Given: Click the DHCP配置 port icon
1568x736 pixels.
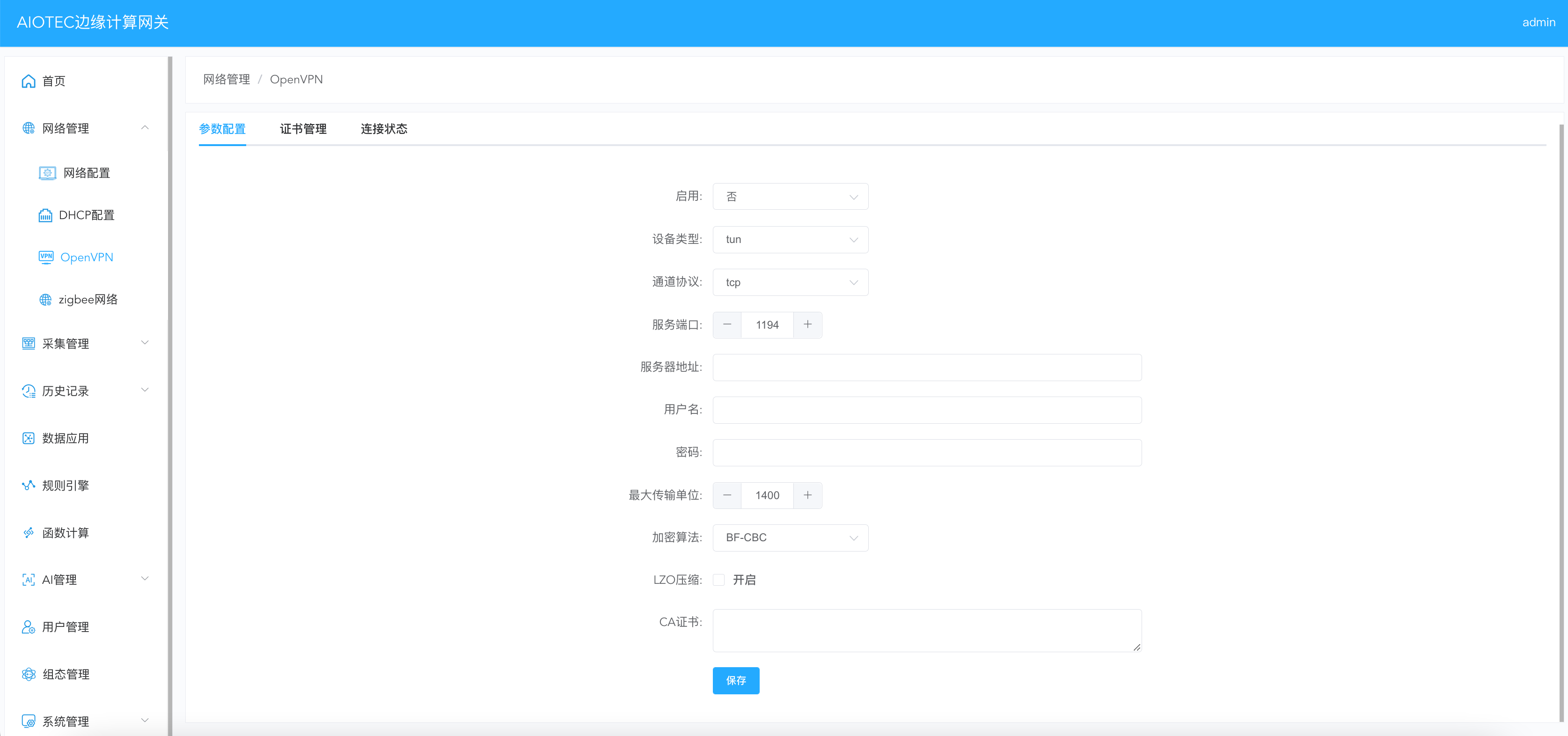Looking at the screenshot, I should pos(46,215).
